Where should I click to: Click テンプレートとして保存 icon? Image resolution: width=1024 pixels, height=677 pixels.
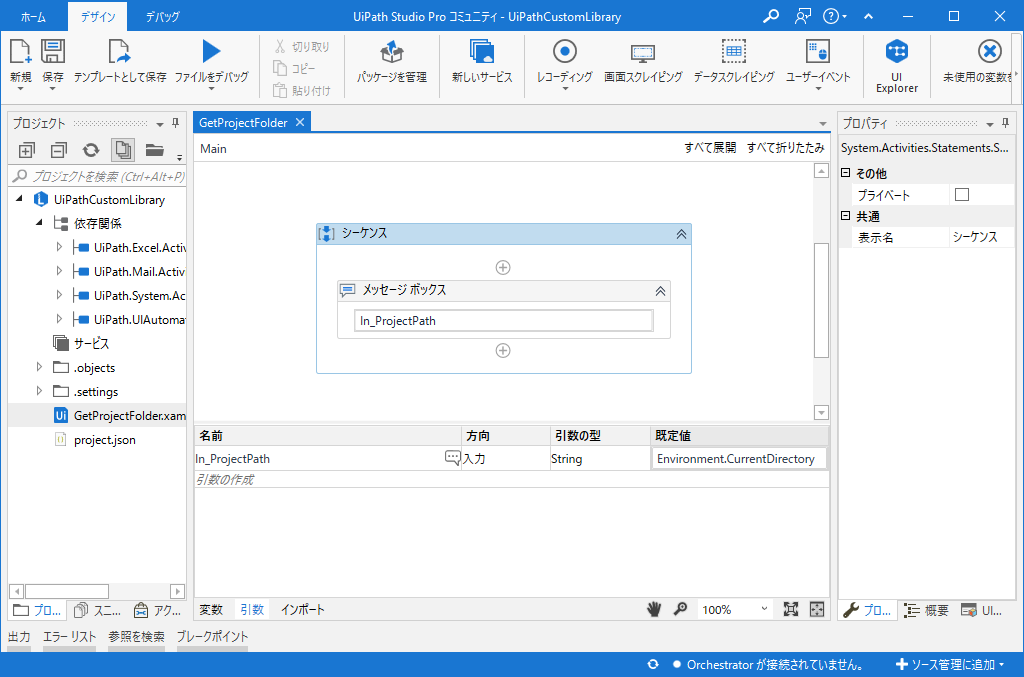coord(120,52)
